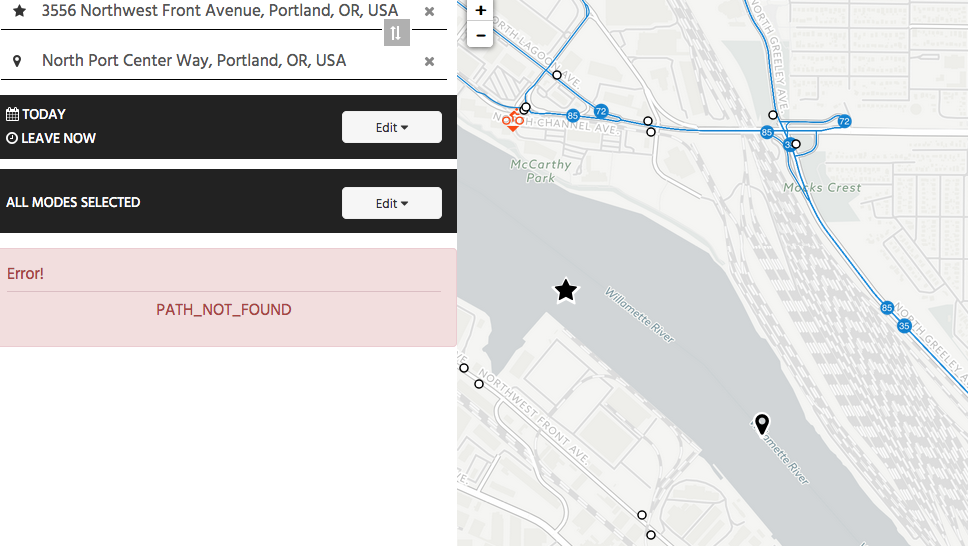Click the route 85 badge next to the bike share marker
The height and width of the screenshot is (546, 968).
pos(573,116)
